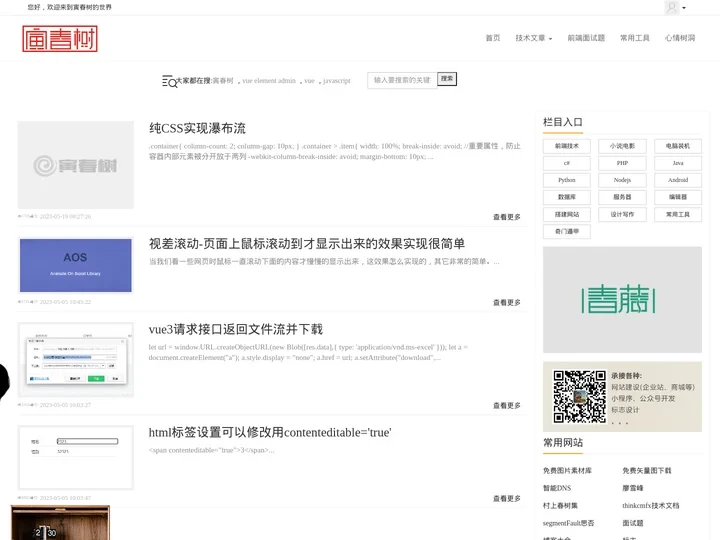Image resolution: width=720 pixels, height=540 pixels.
Task: Select 常用工具 in the 栏目入口 panel
Action: tap(678, 214)
